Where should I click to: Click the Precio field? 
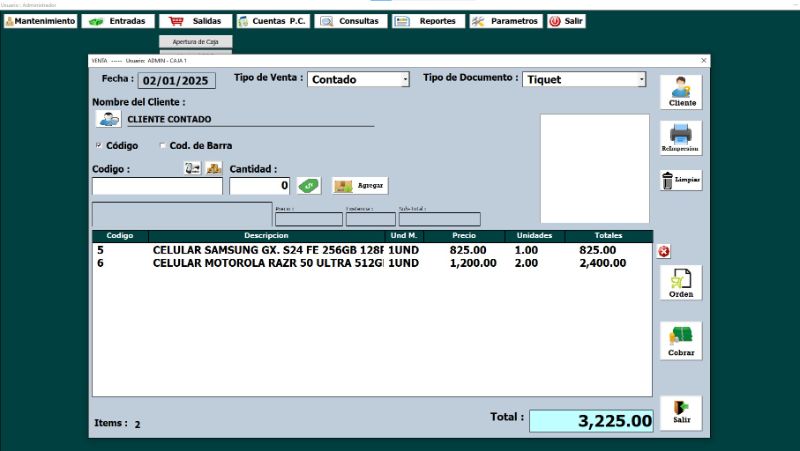(309, 219)
